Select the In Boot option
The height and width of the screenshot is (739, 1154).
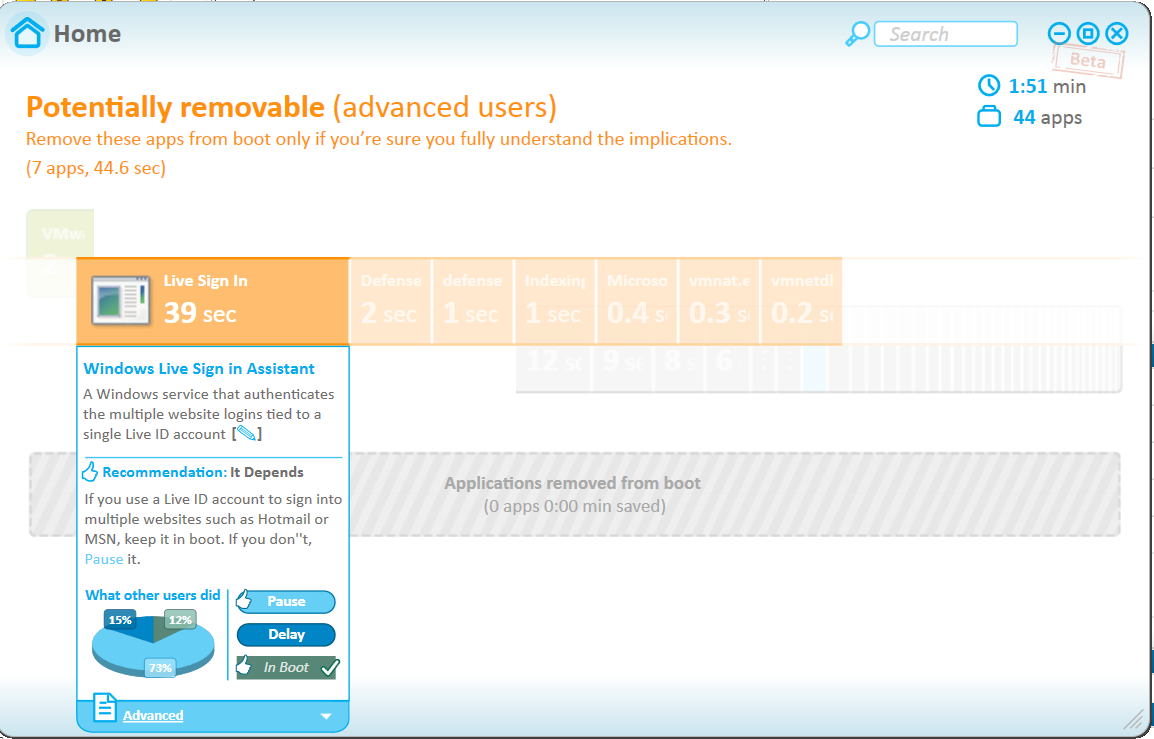(x=286, y=667)
